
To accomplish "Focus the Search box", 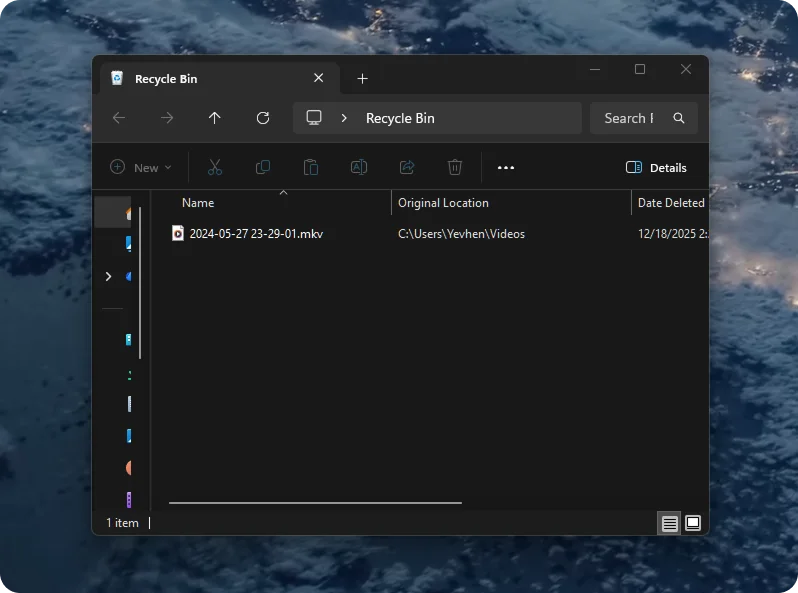I will point(643,118).
